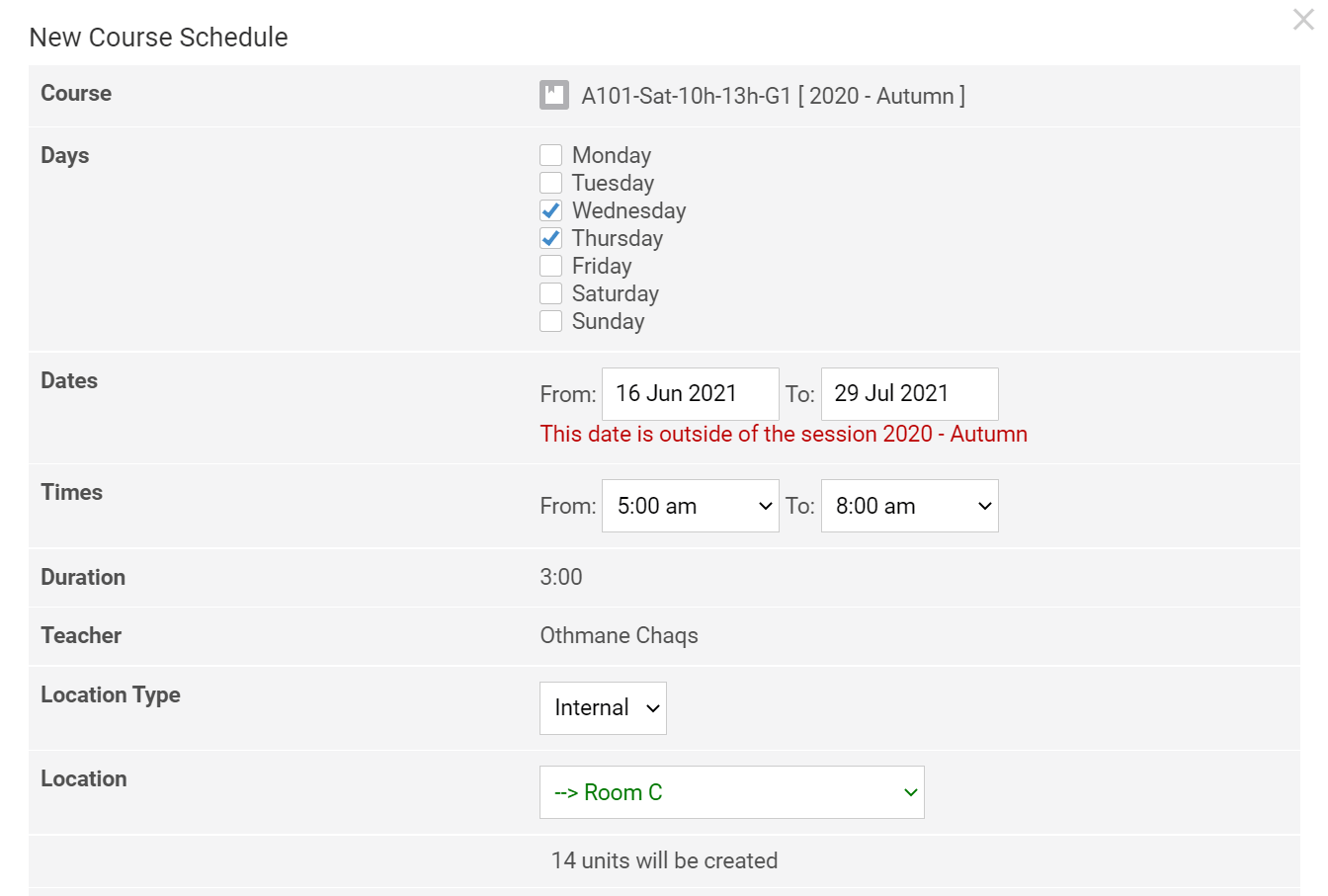Enable the Monday checkbox
The image size is (1328, 896).
point(551,155)
